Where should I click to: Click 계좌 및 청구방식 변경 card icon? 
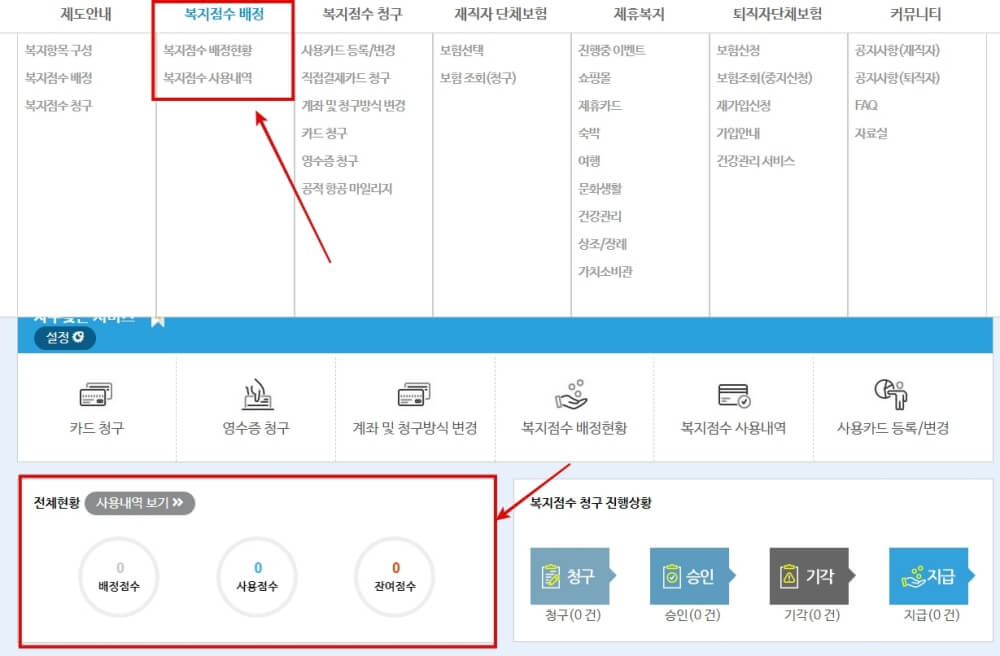(414, 394)
